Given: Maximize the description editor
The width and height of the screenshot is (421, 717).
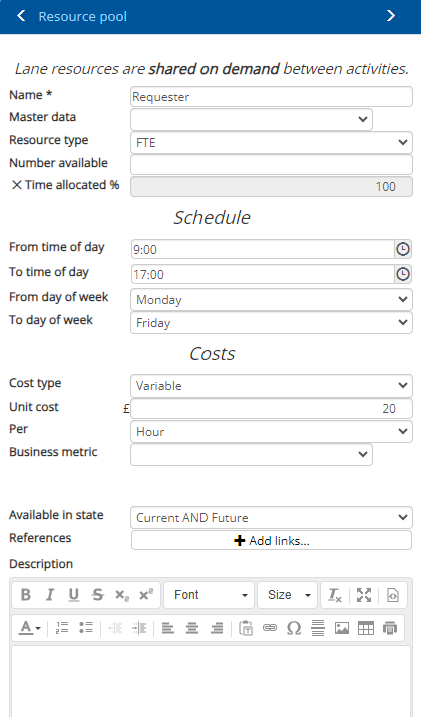Looking at the screenshot, I should (x=364, y=595).
